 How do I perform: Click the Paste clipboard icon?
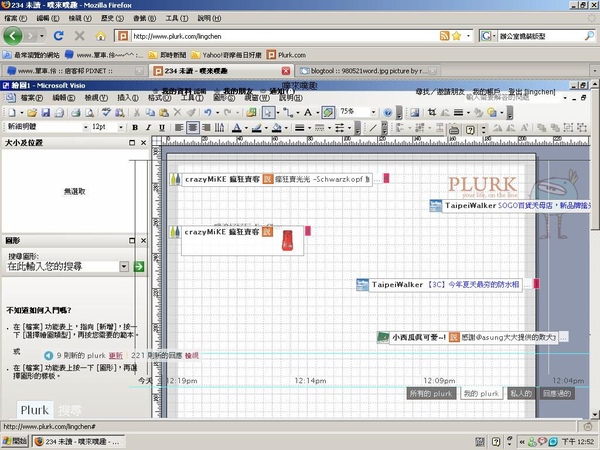point(164,112)
